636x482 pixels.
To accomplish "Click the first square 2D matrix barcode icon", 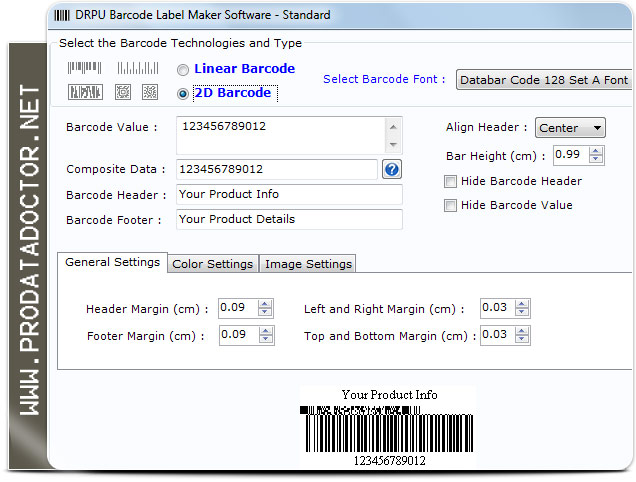I will [123, 92].
